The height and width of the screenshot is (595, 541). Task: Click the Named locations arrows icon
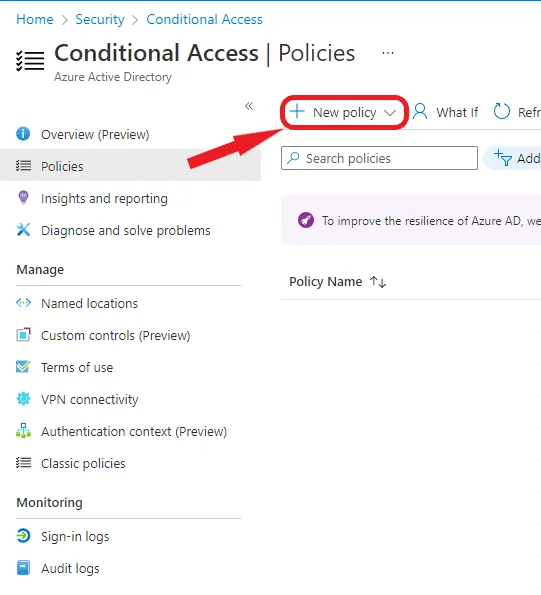[x=23, y=303]
